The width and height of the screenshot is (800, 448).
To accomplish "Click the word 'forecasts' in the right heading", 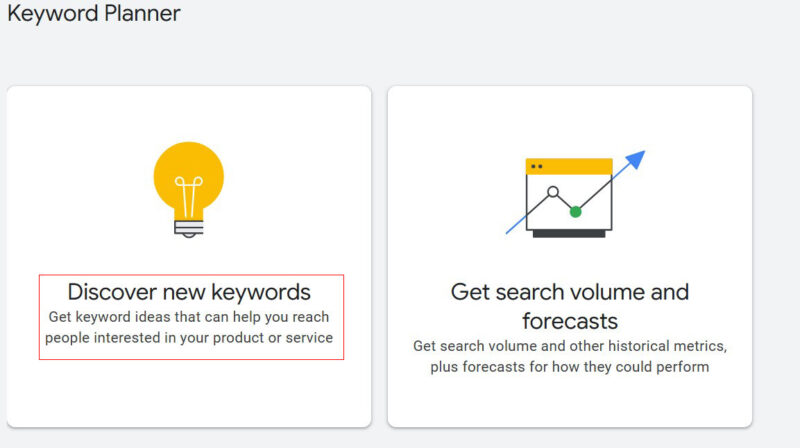I will point(569,321).
